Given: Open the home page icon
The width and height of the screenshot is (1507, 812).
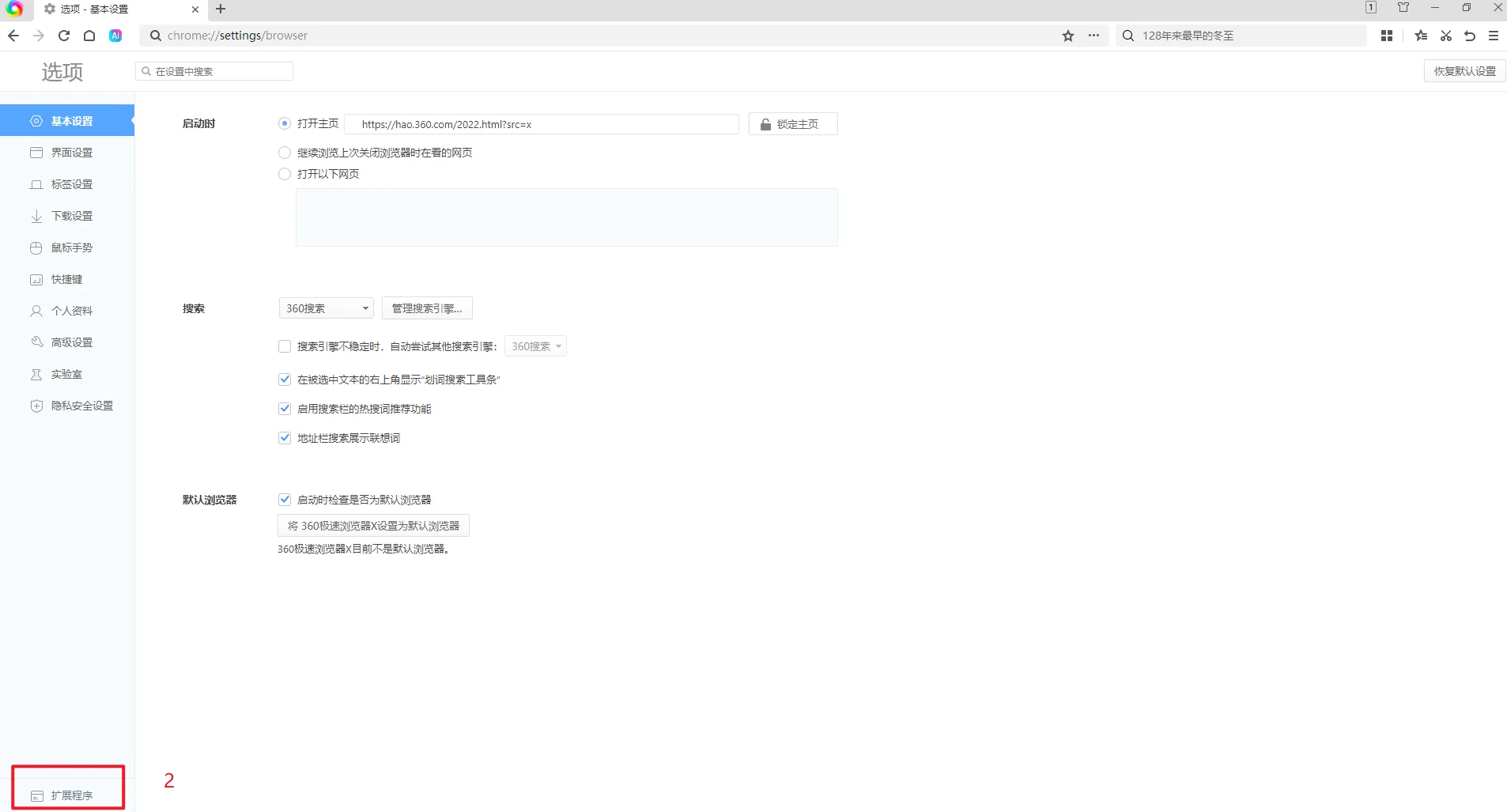Looking at the screenshot, I should tap(89, 36).
